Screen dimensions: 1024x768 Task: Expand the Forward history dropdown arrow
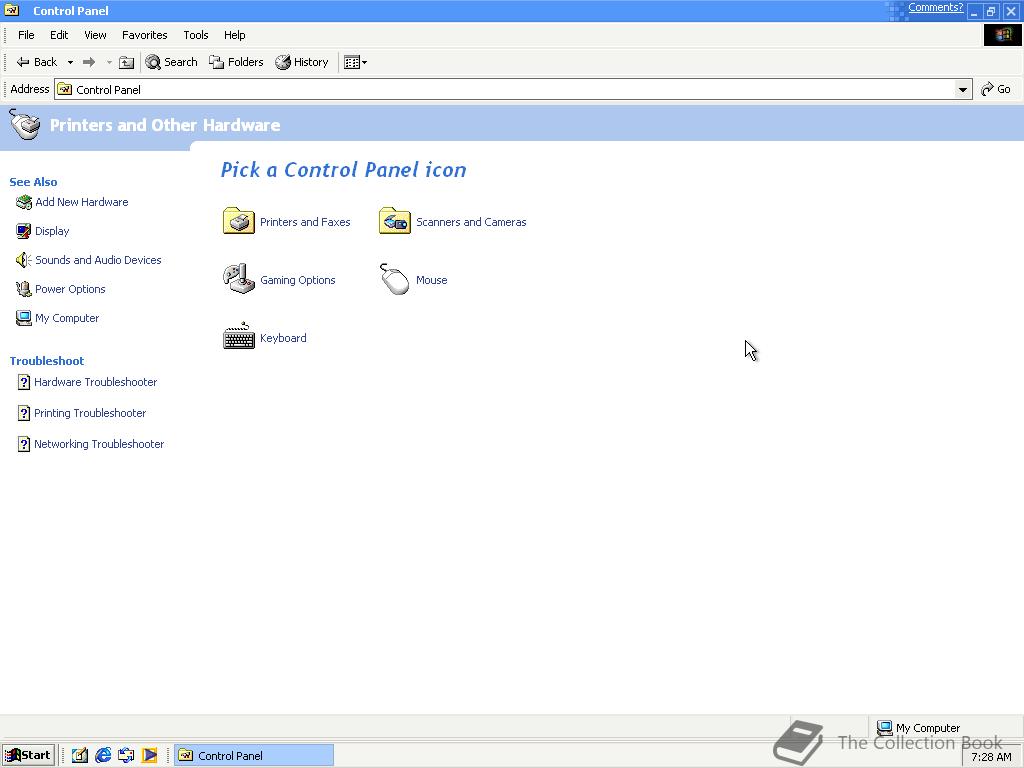click(x=109, y=63)
